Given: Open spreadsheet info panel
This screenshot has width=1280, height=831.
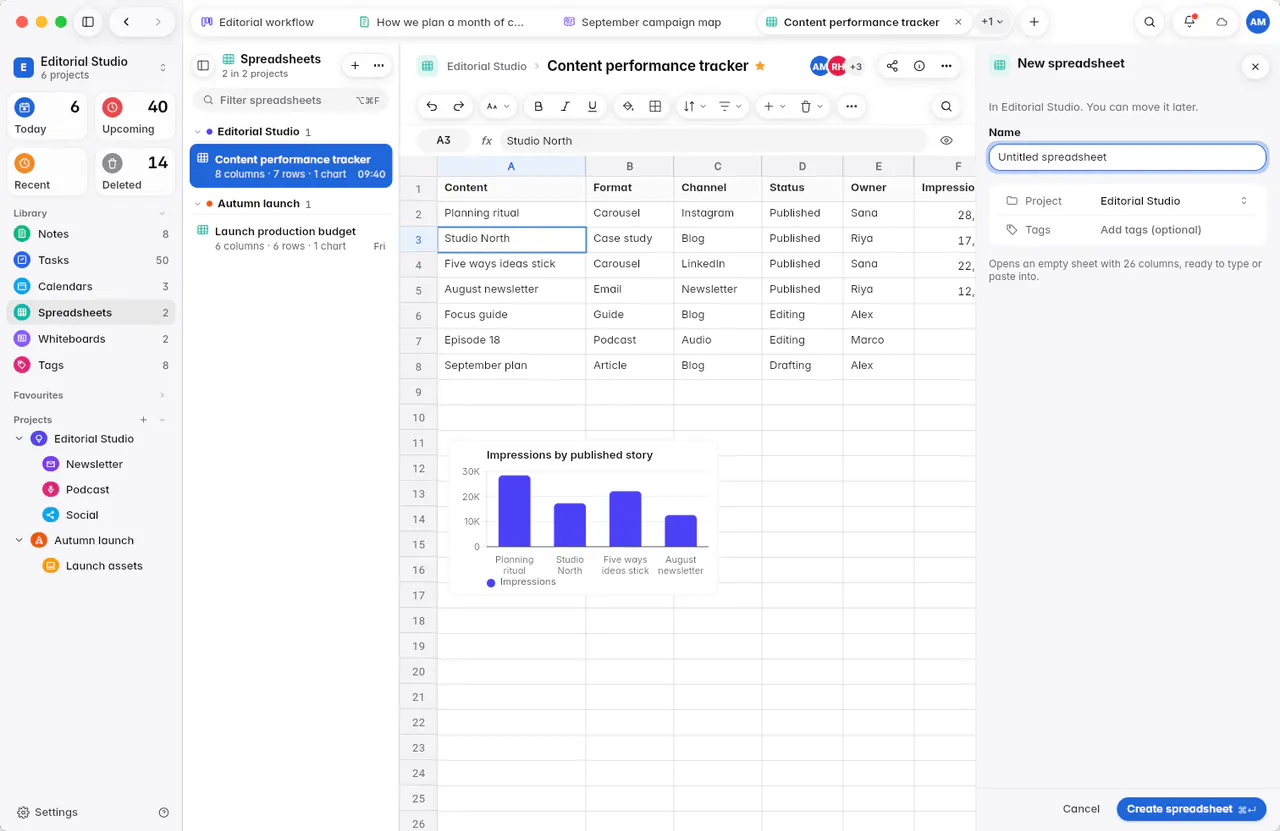Looking at the screenshot, I should (919, 66).
